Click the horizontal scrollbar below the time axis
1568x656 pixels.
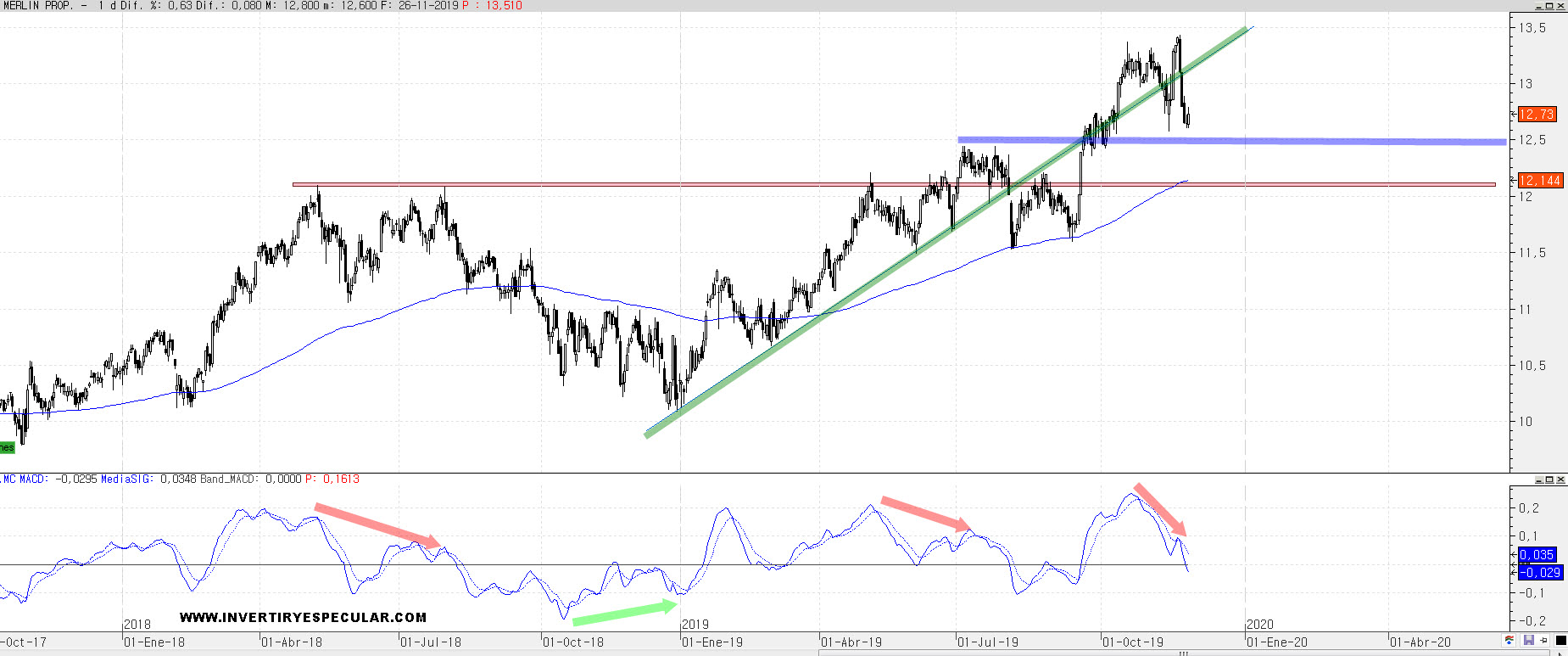coord(1183,653)
